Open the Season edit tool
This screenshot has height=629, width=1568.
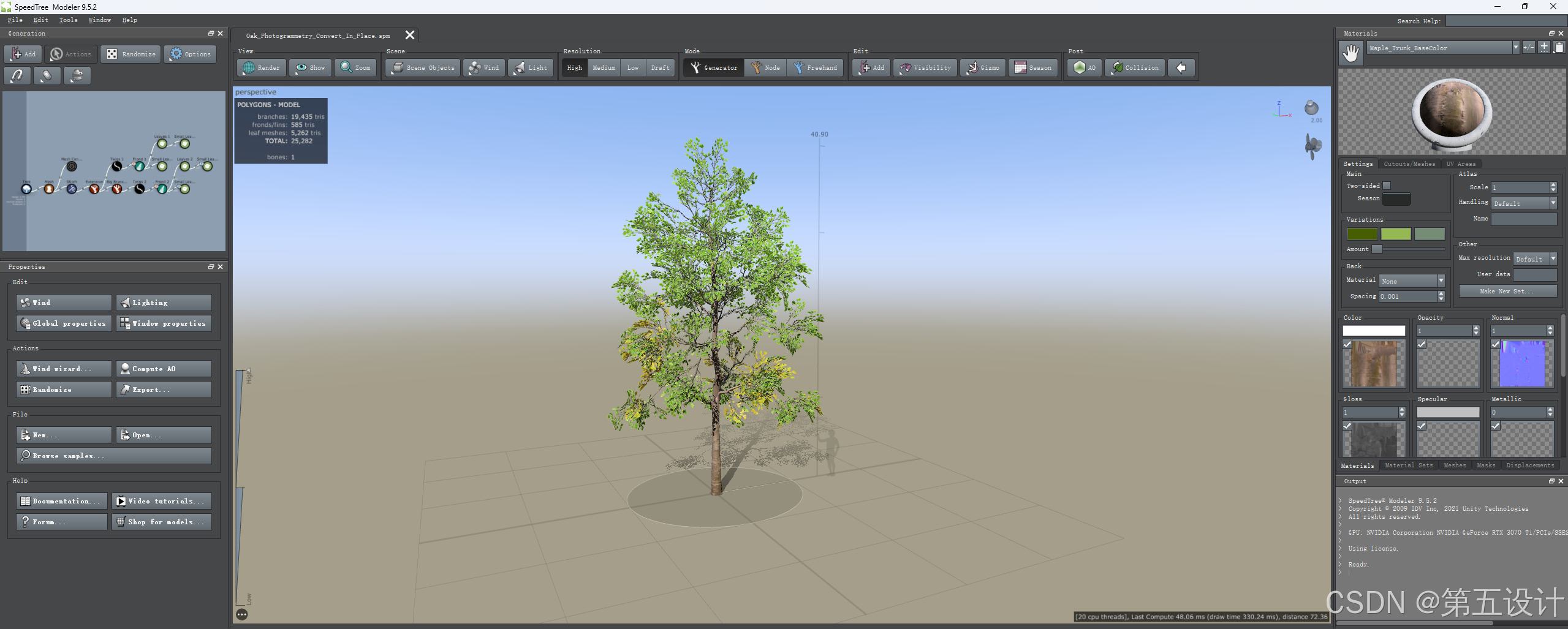1033,67
